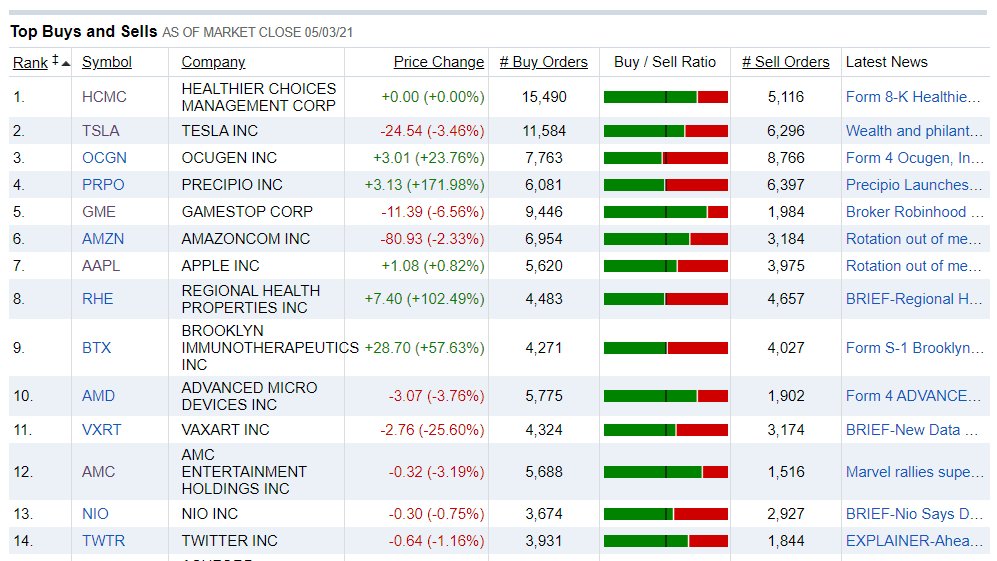This screenshot has height=561, width=997.
Task: Click the HCMC symbol
Action: [x=104, y=97]
